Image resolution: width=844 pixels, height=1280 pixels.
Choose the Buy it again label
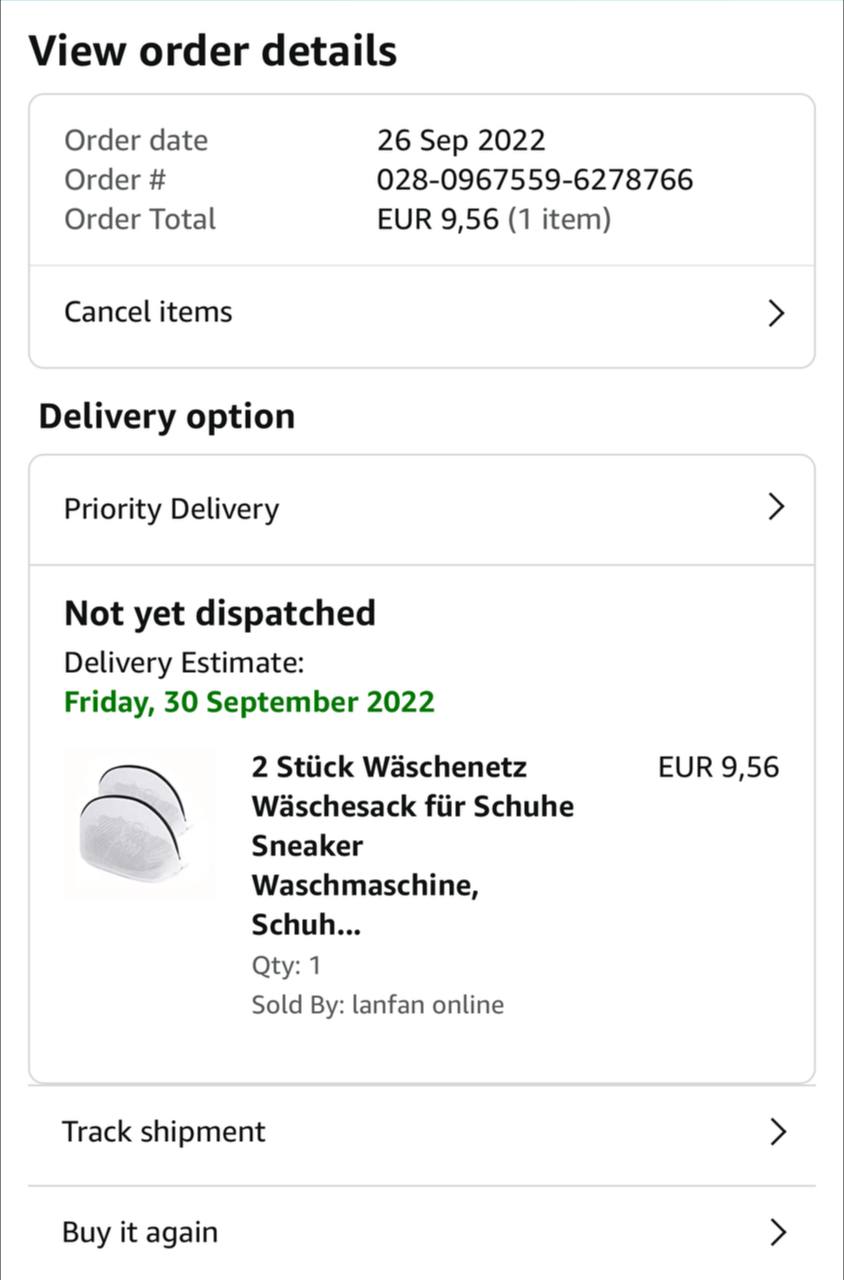pos(140,1233)
